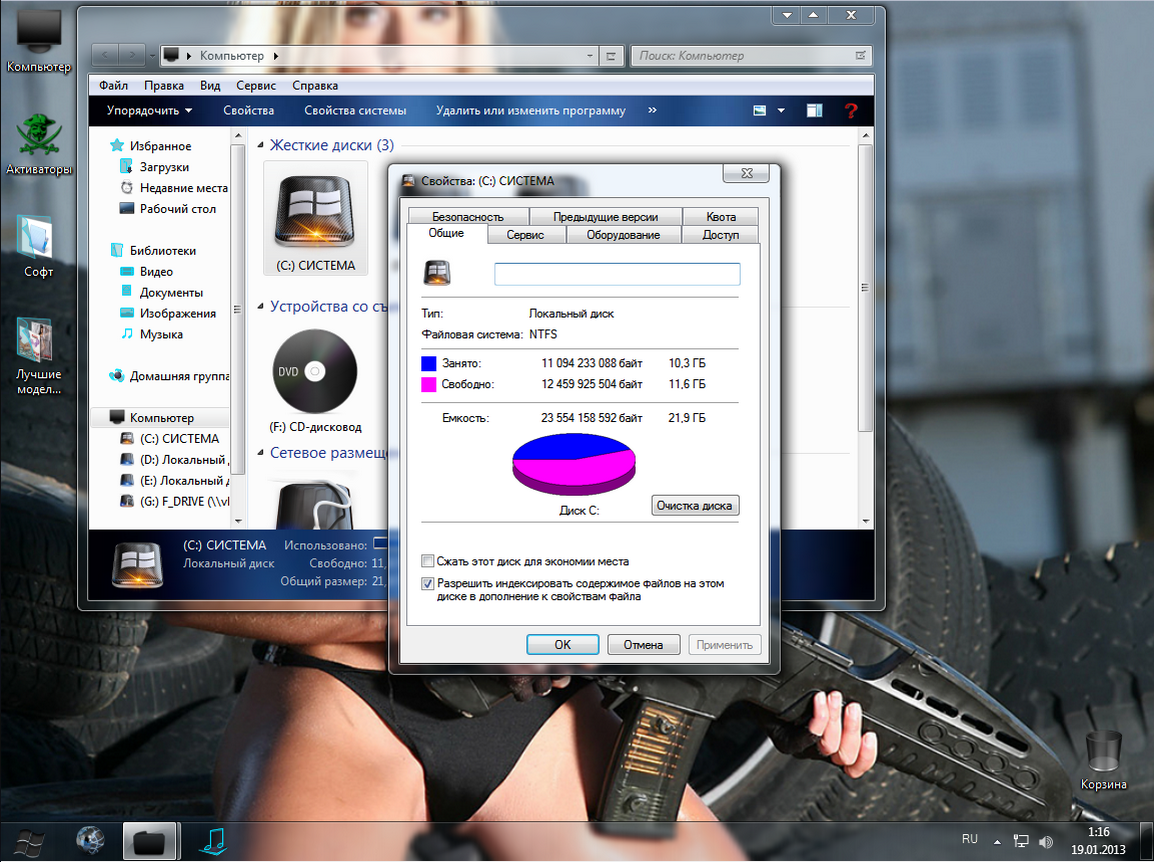
Task: Go back in Explorer navigation
Action: pos(105,55)
